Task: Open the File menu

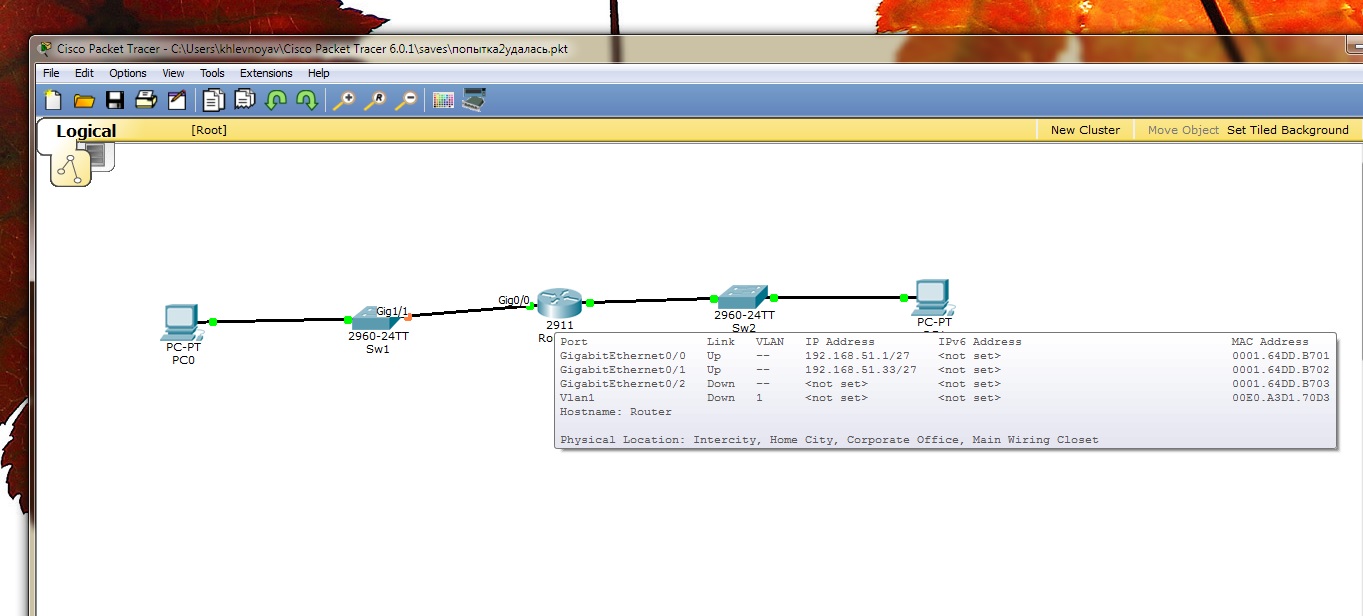Action: click(x=51, y=73)
